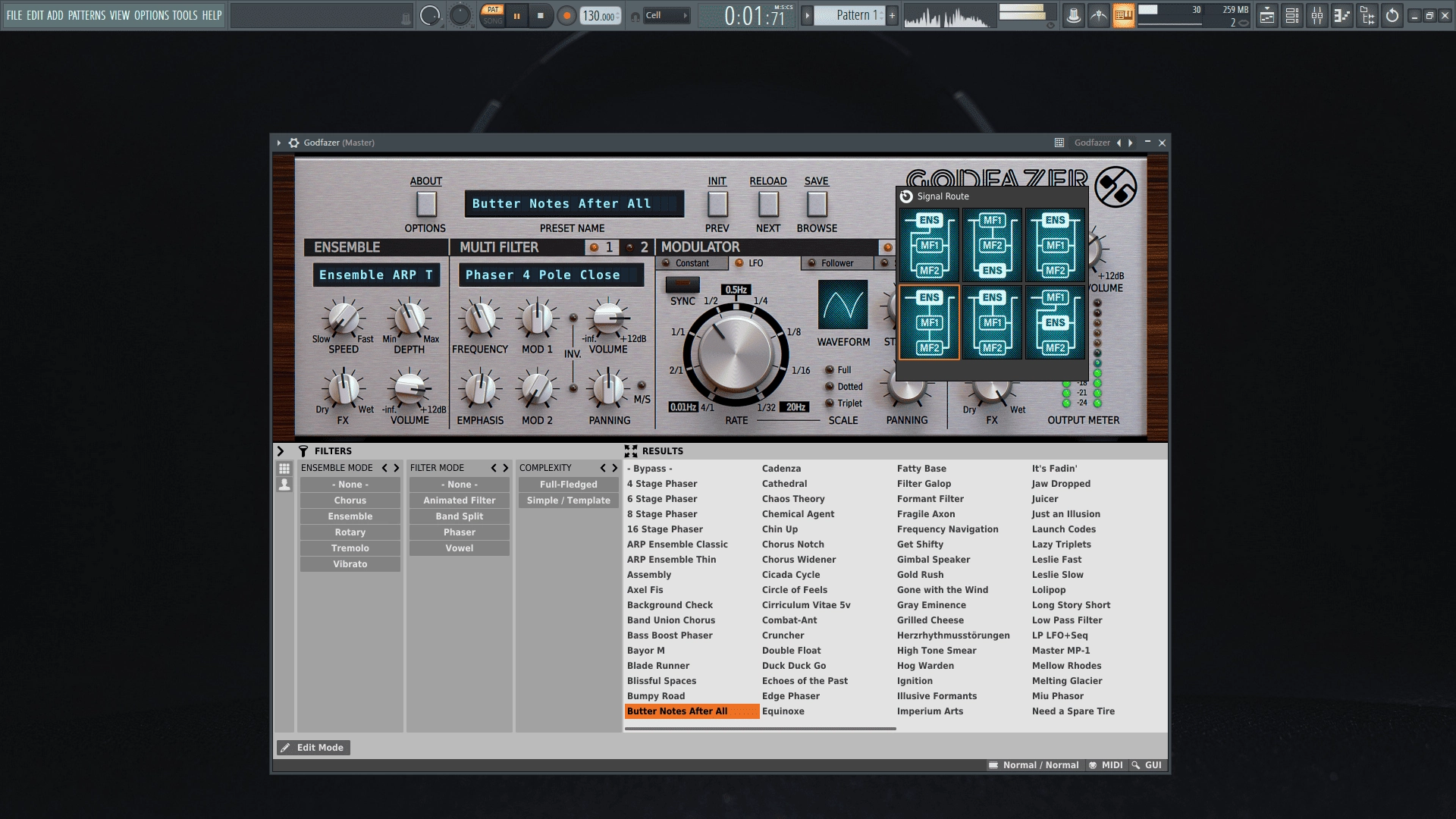
Task: Click the ABOUT/OPTIONS button
Action: (426, 204)
